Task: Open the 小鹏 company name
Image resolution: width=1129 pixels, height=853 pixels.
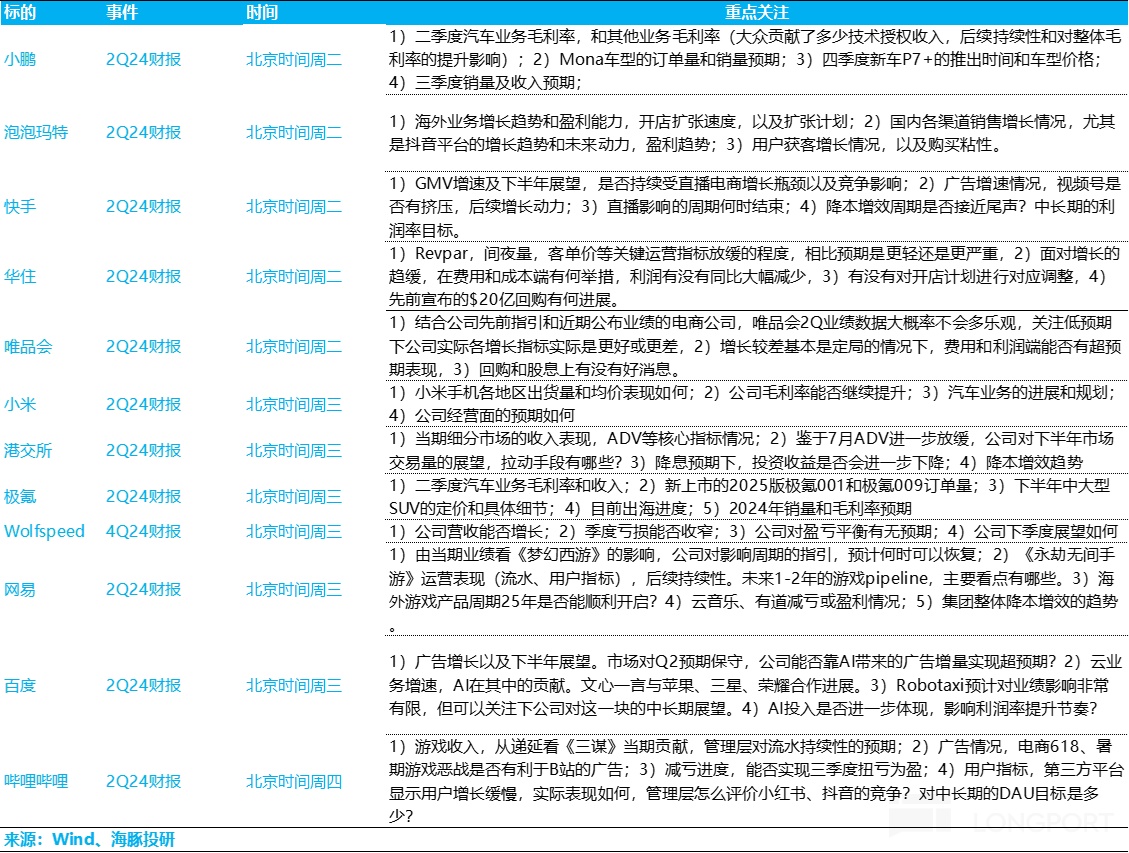Action: tap(20, 59)
